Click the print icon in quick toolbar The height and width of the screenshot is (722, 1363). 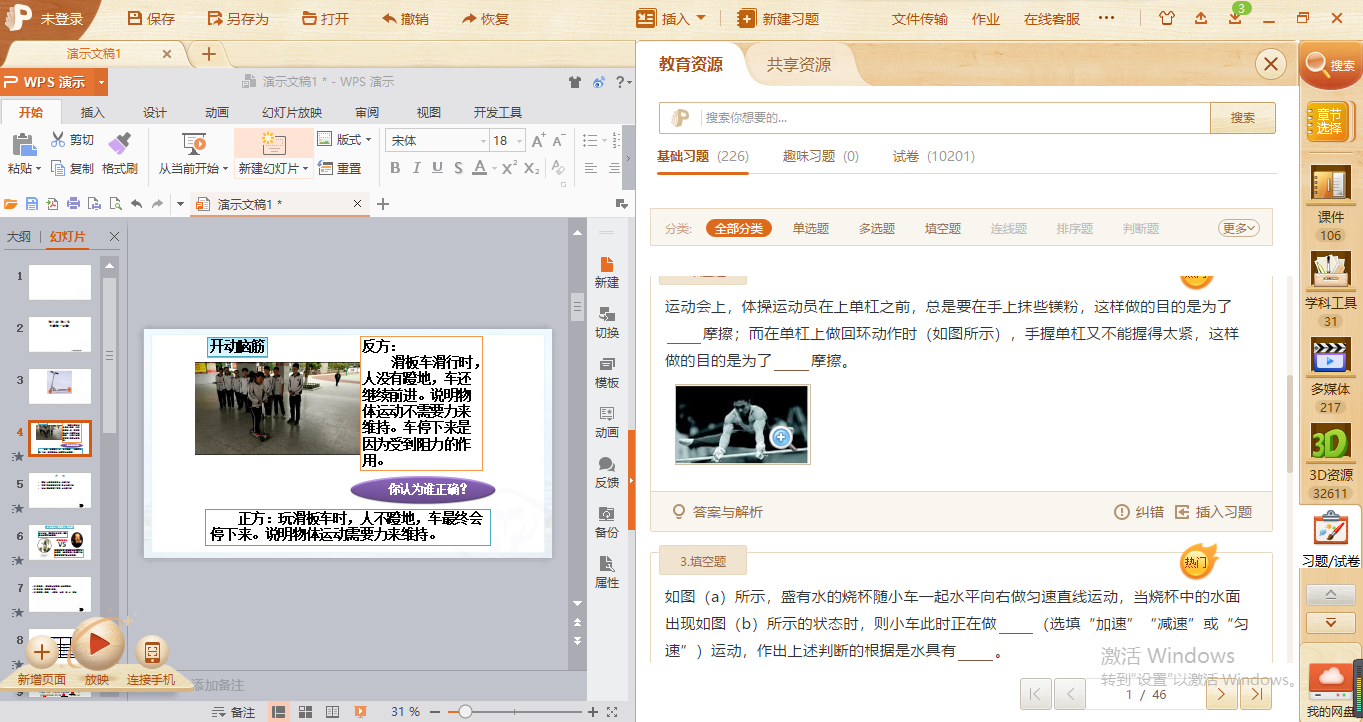click(x=73, y=204)
